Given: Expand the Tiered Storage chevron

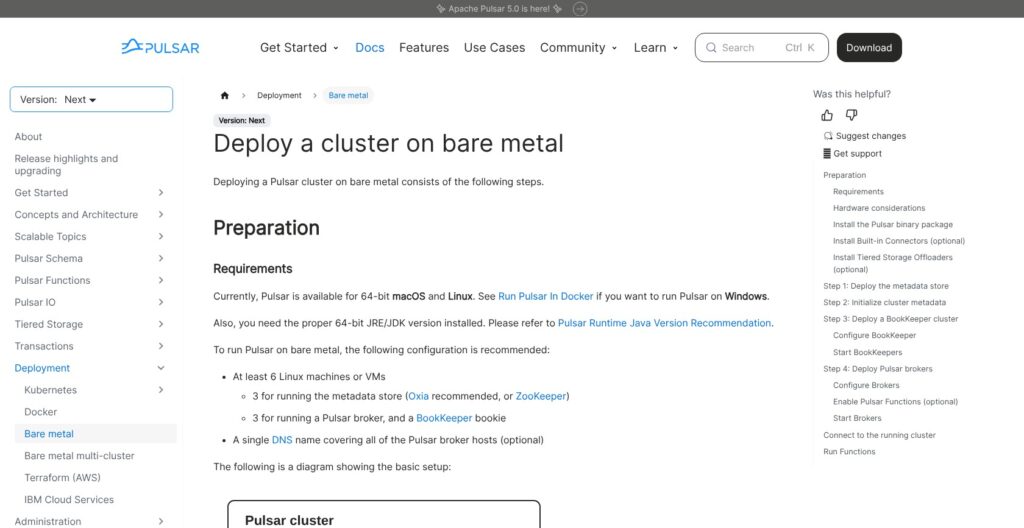Looking at the screenshot, I should (161, 324).
